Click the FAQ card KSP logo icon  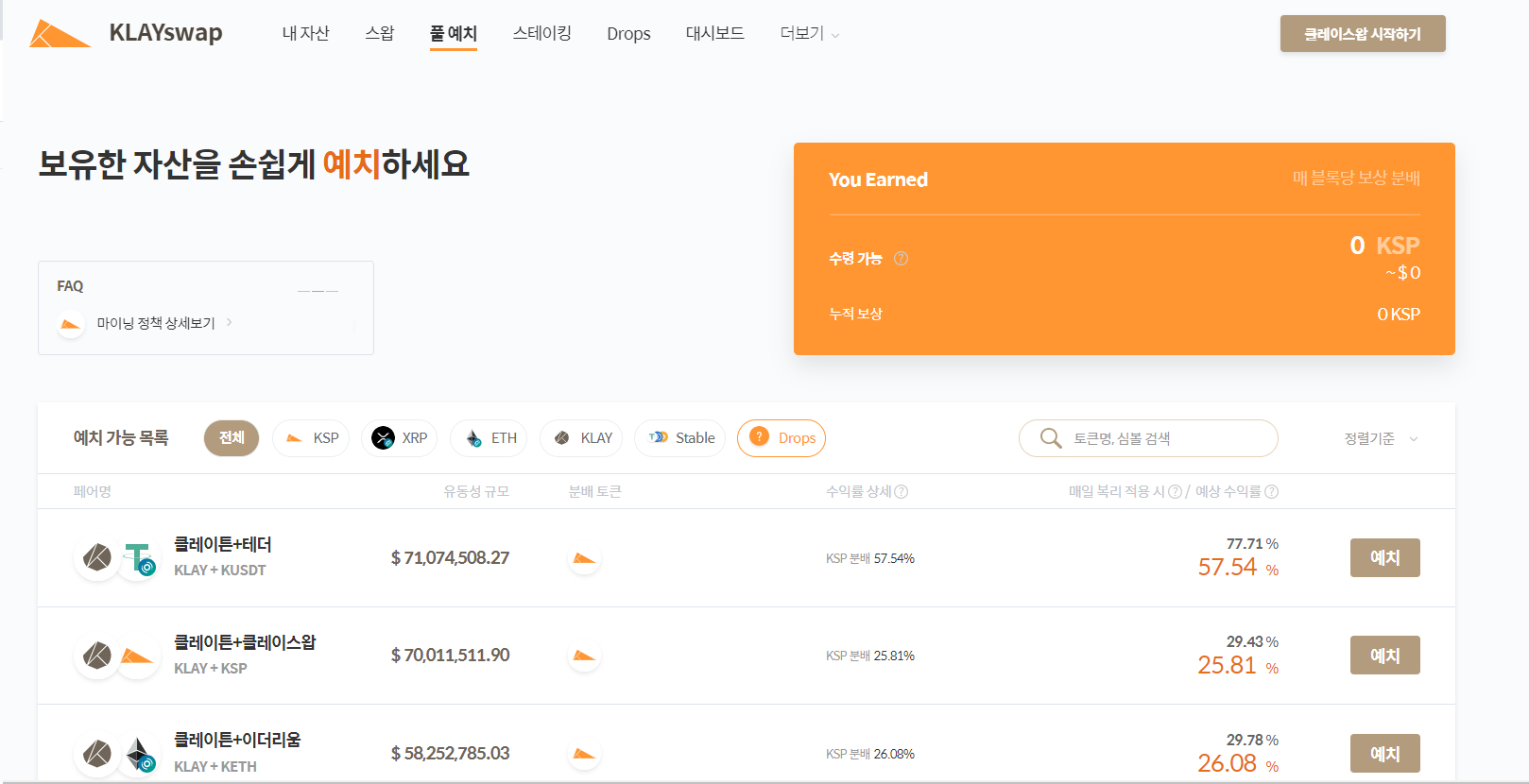click(70, 324)
